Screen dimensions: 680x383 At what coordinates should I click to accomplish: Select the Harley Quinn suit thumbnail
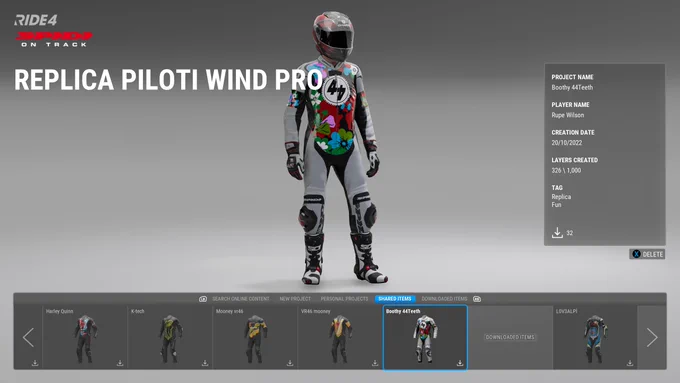click(x=85, y=337)
